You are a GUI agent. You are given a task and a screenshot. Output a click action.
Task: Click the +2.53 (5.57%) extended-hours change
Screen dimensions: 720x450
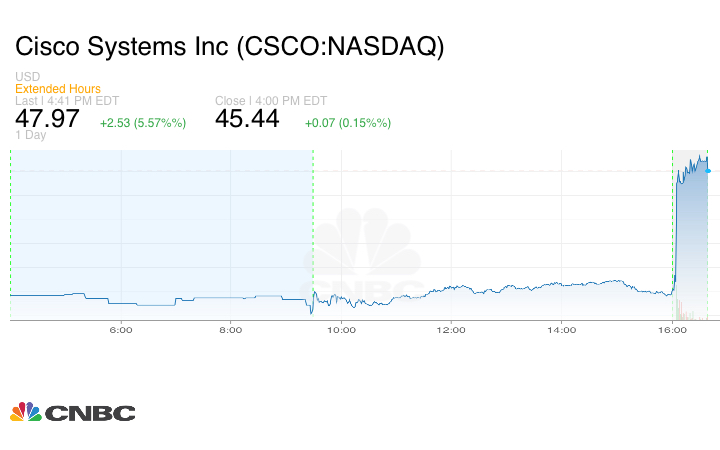pos(142,123)
